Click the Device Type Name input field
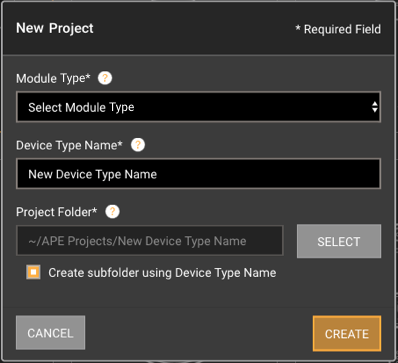Viewport: 398px width, 363px height. (x=198, y=174)
